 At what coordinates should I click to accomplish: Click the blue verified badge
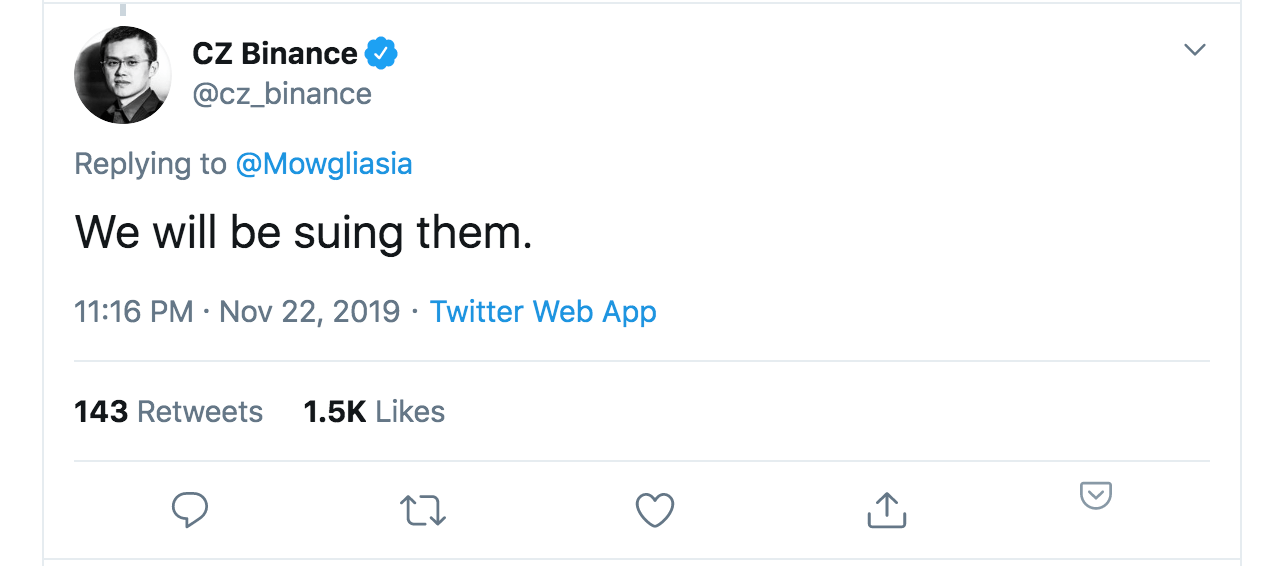[381, 54]
